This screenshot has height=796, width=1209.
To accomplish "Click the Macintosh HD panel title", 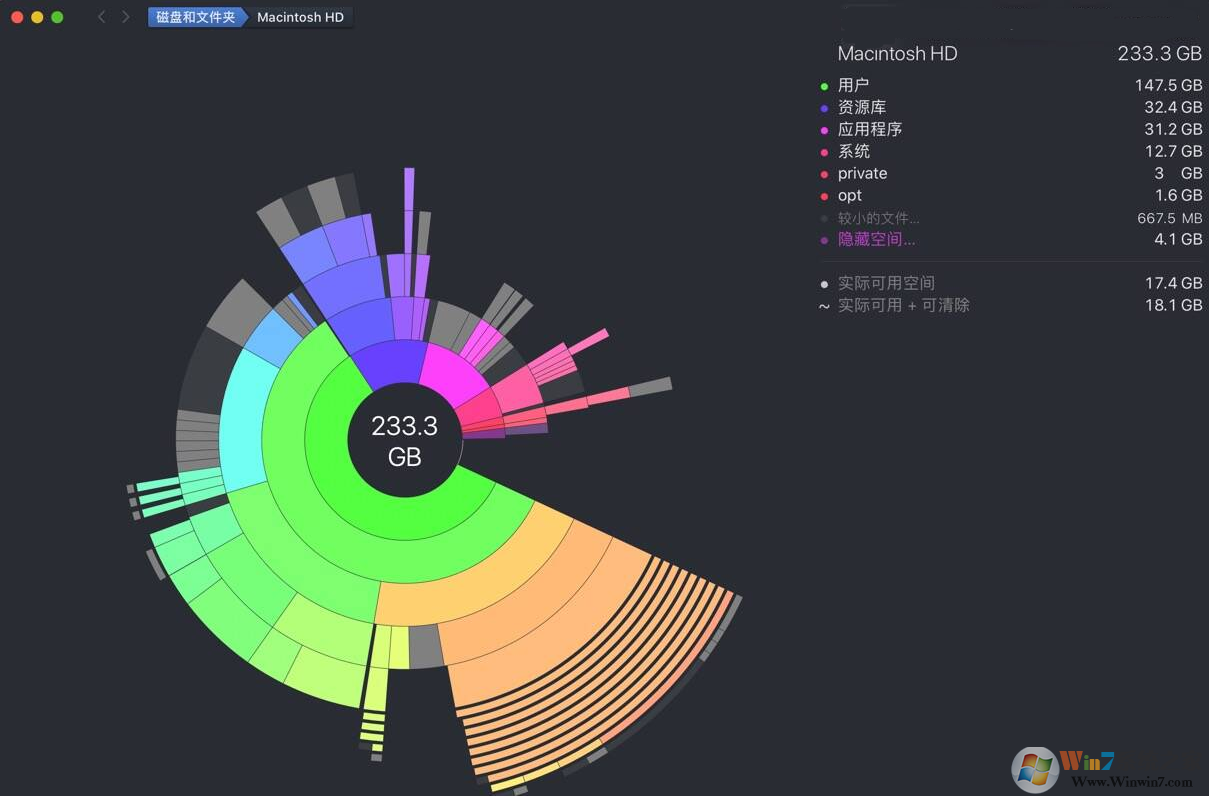I will click(897, 53).
